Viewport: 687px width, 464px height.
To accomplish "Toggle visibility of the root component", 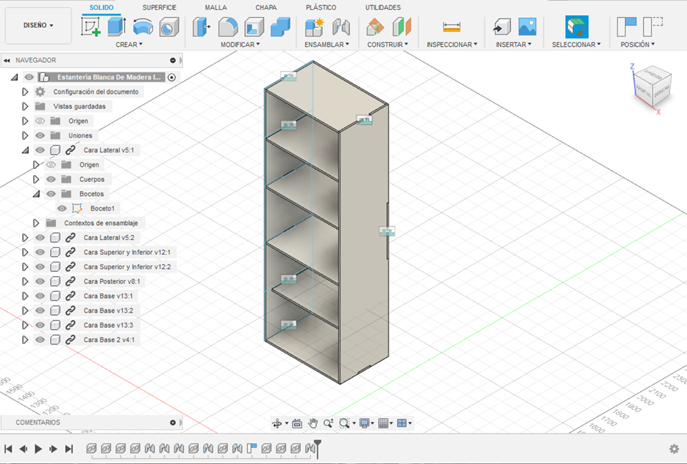I will coord(29,77).
